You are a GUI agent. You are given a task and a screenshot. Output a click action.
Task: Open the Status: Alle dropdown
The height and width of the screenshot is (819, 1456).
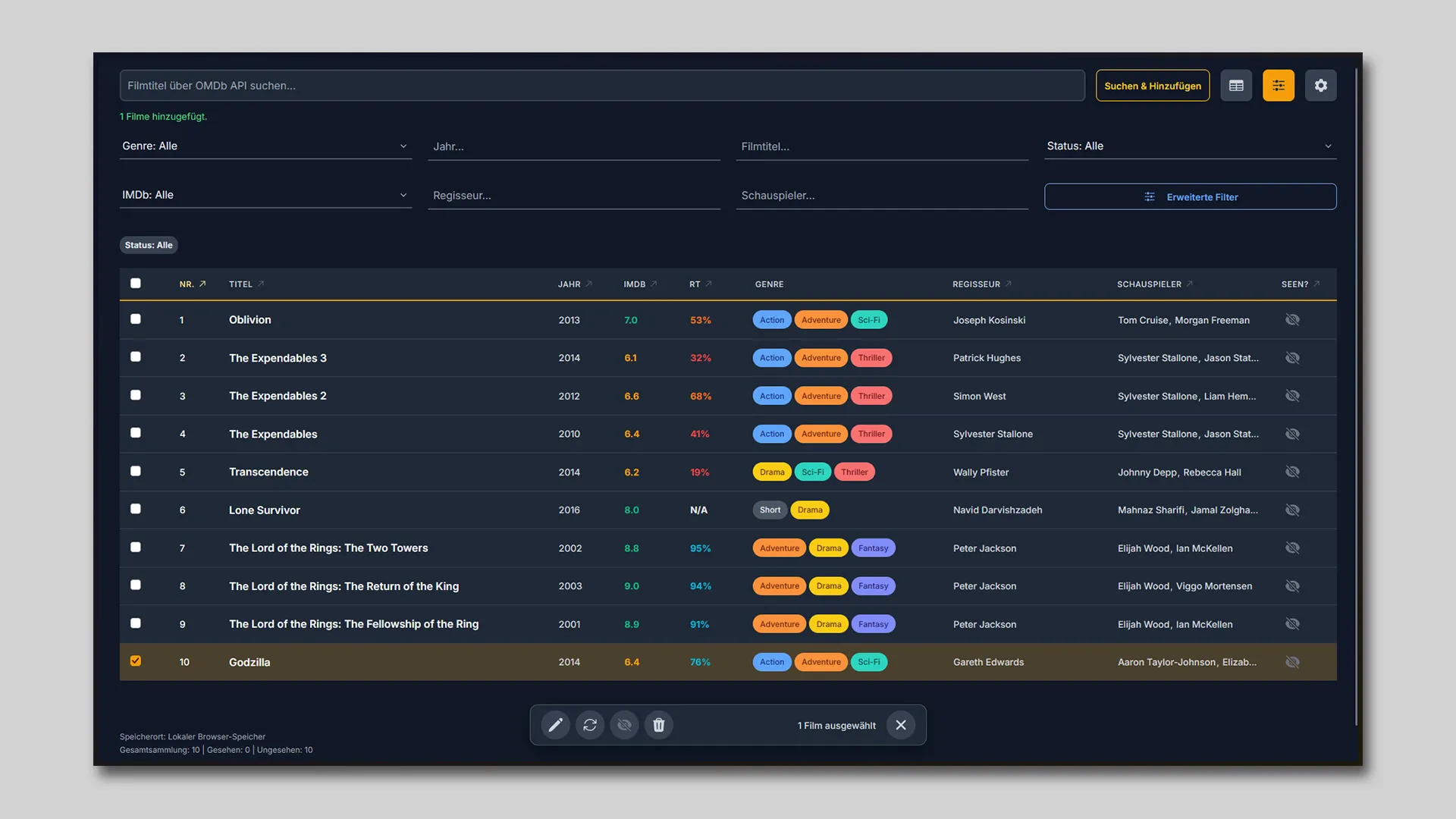click(1190, 146)
